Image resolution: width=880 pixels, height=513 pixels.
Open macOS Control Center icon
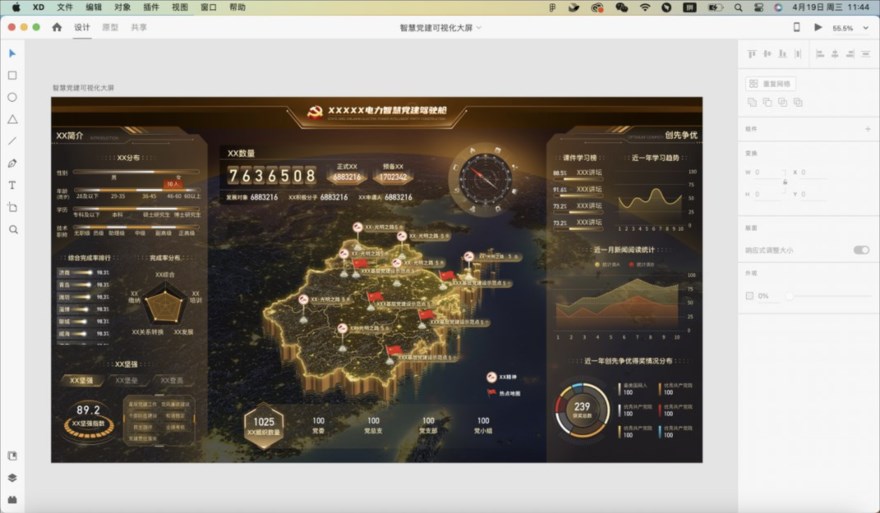pyautogui.click(x=758, y=7)
